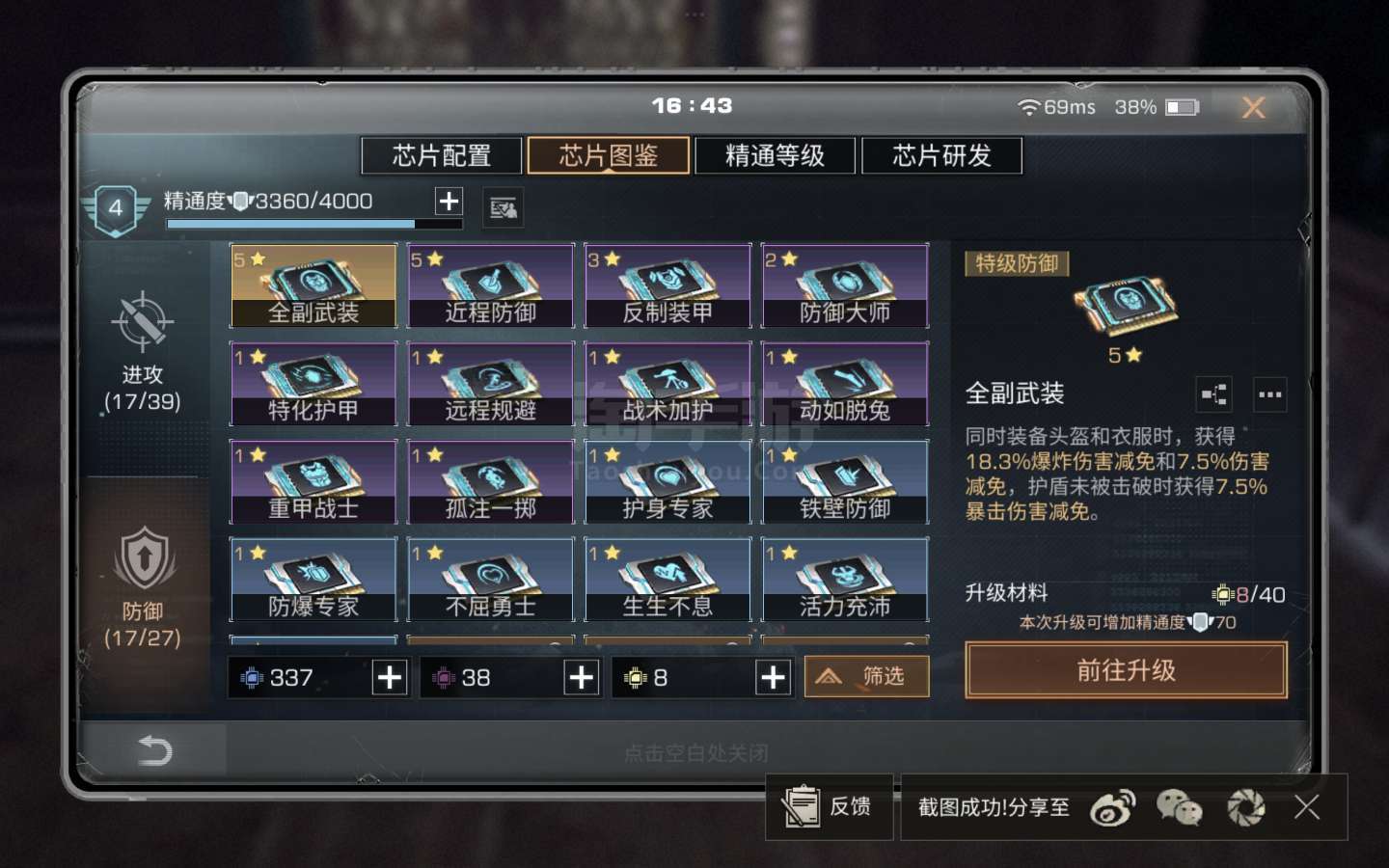Open the three-dot more options icon
The image size is (1389, 868).
click(x=1270, y=393)
